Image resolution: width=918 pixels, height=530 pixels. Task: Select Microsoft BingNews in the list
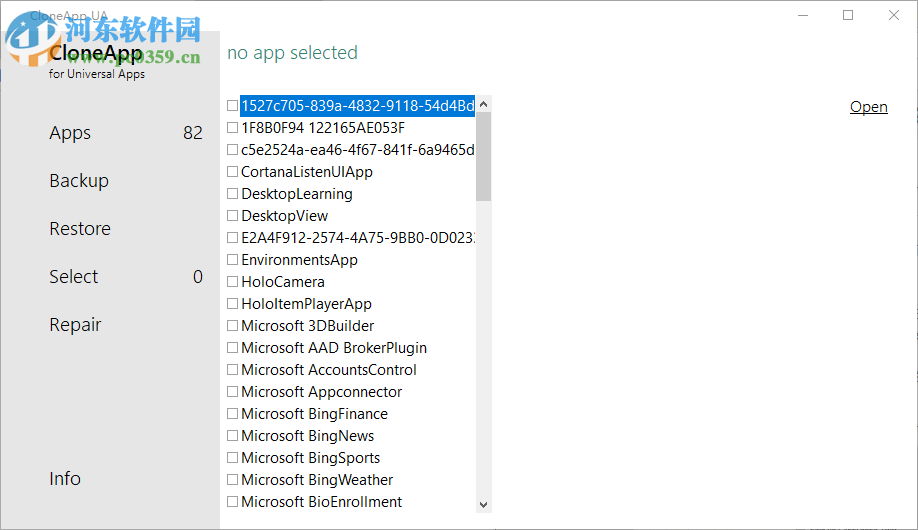(x=307, y=436)
